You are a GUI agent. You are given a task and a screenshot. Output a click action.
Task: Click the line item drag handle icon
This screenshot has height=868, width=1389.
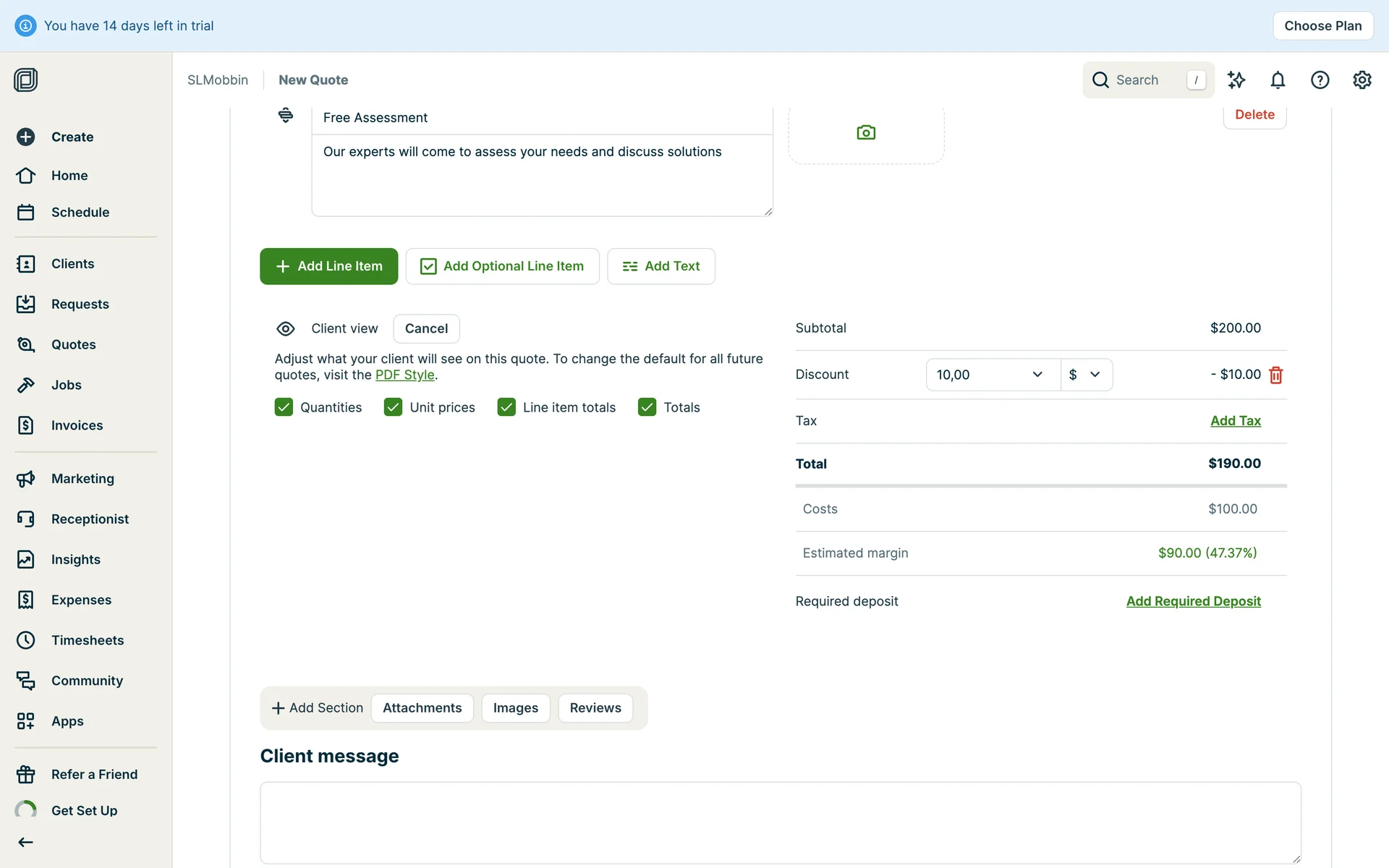tap(286, 115)
